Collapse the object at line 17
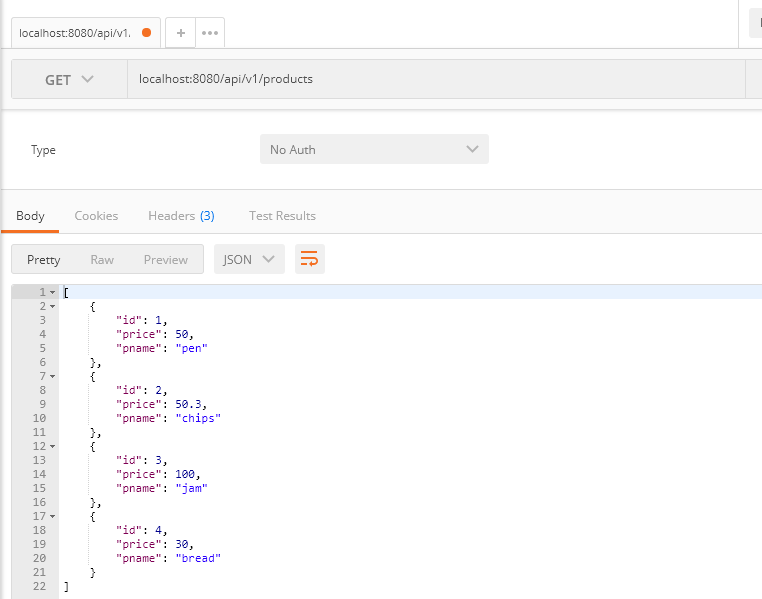Image resolution: width=762 pixels, height=599 pixels. (52, 516)
